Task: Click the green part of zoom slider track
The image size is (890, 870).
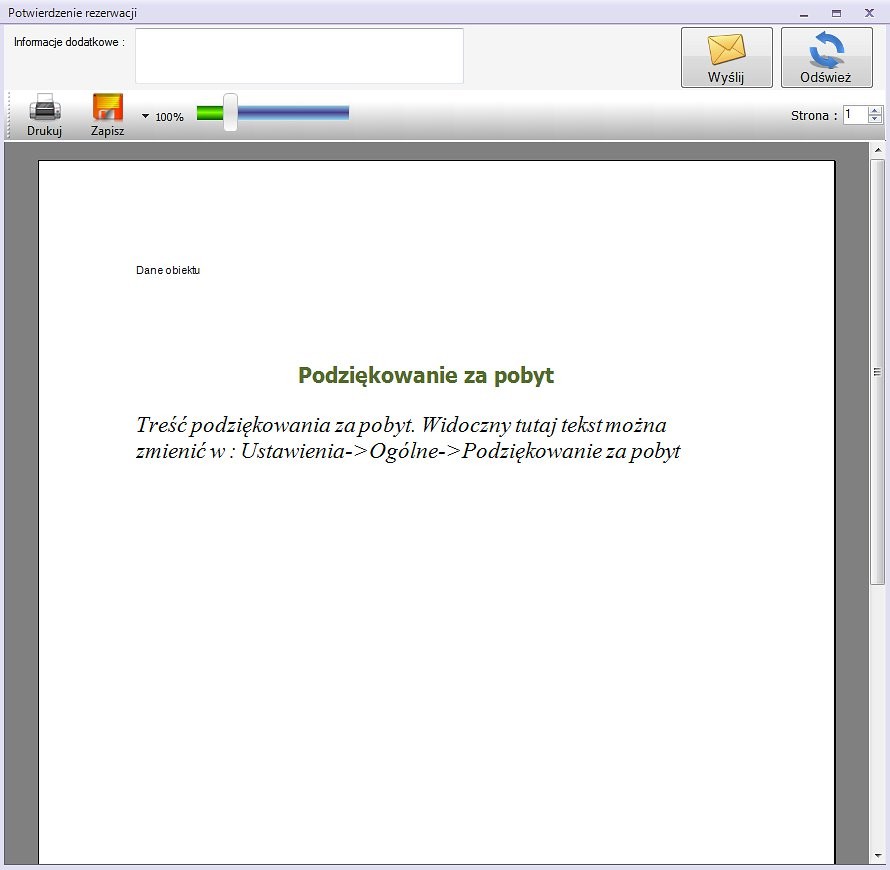Action: 210,113
